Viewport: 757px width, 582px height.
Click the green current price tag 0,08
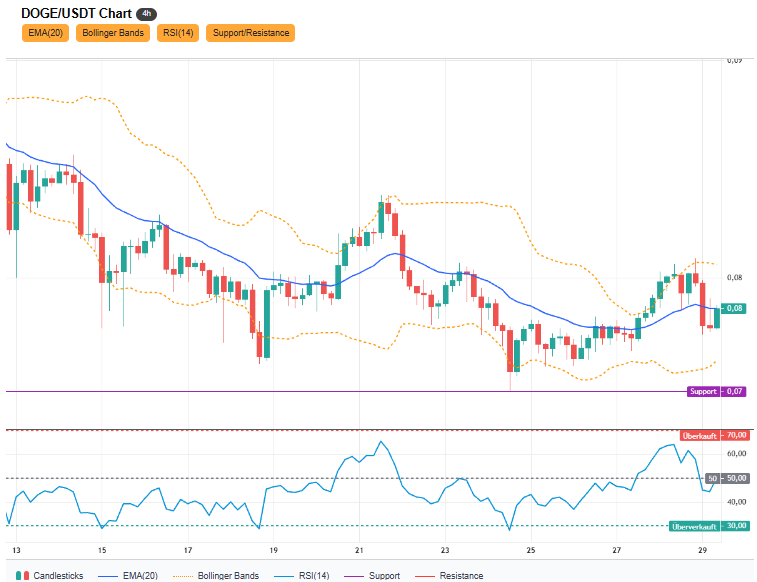pos(734,308)
